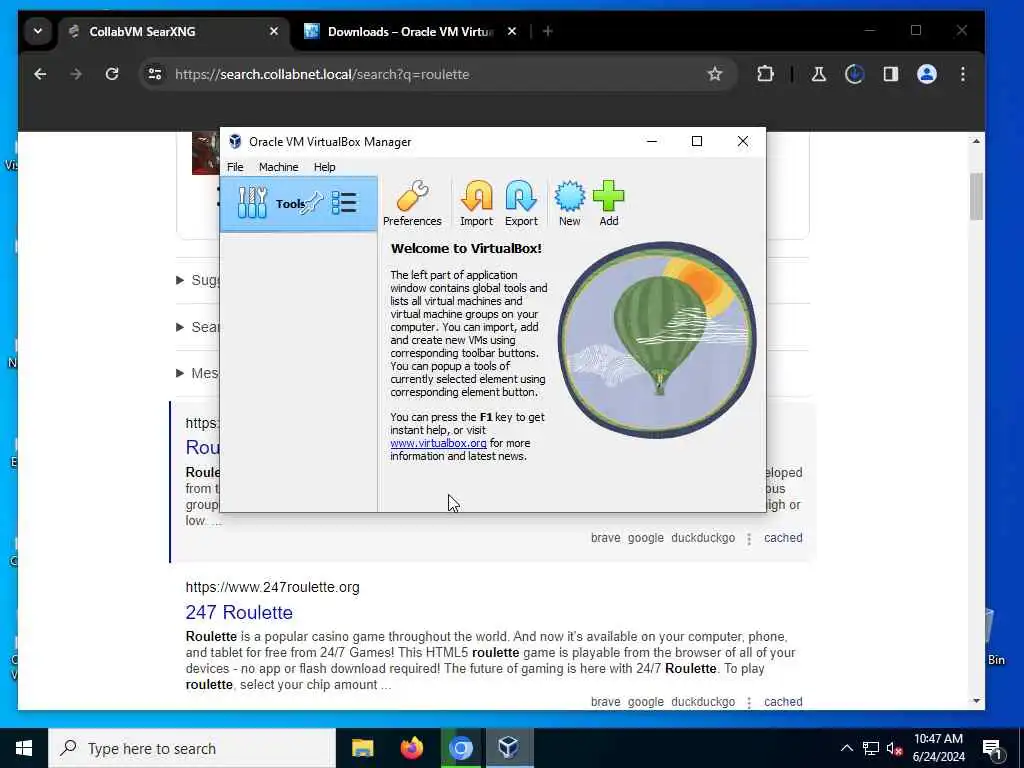Viewport: 1024px width, 768px height.
Task: Open File Explorer from the taskbar
Action: [362, 748]
